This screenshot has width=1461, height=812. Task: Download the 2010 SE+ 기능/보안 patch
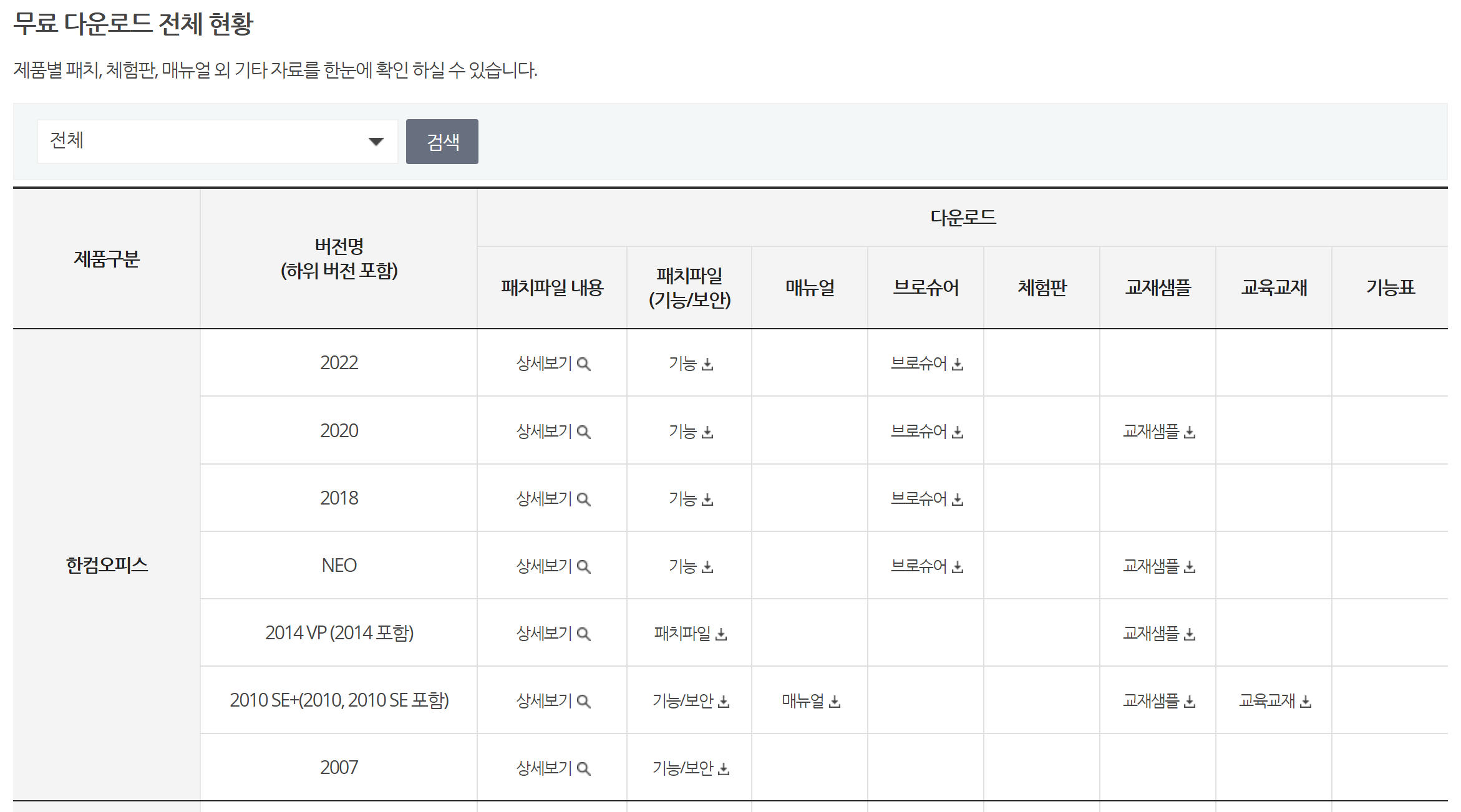(x=690, y=701)
